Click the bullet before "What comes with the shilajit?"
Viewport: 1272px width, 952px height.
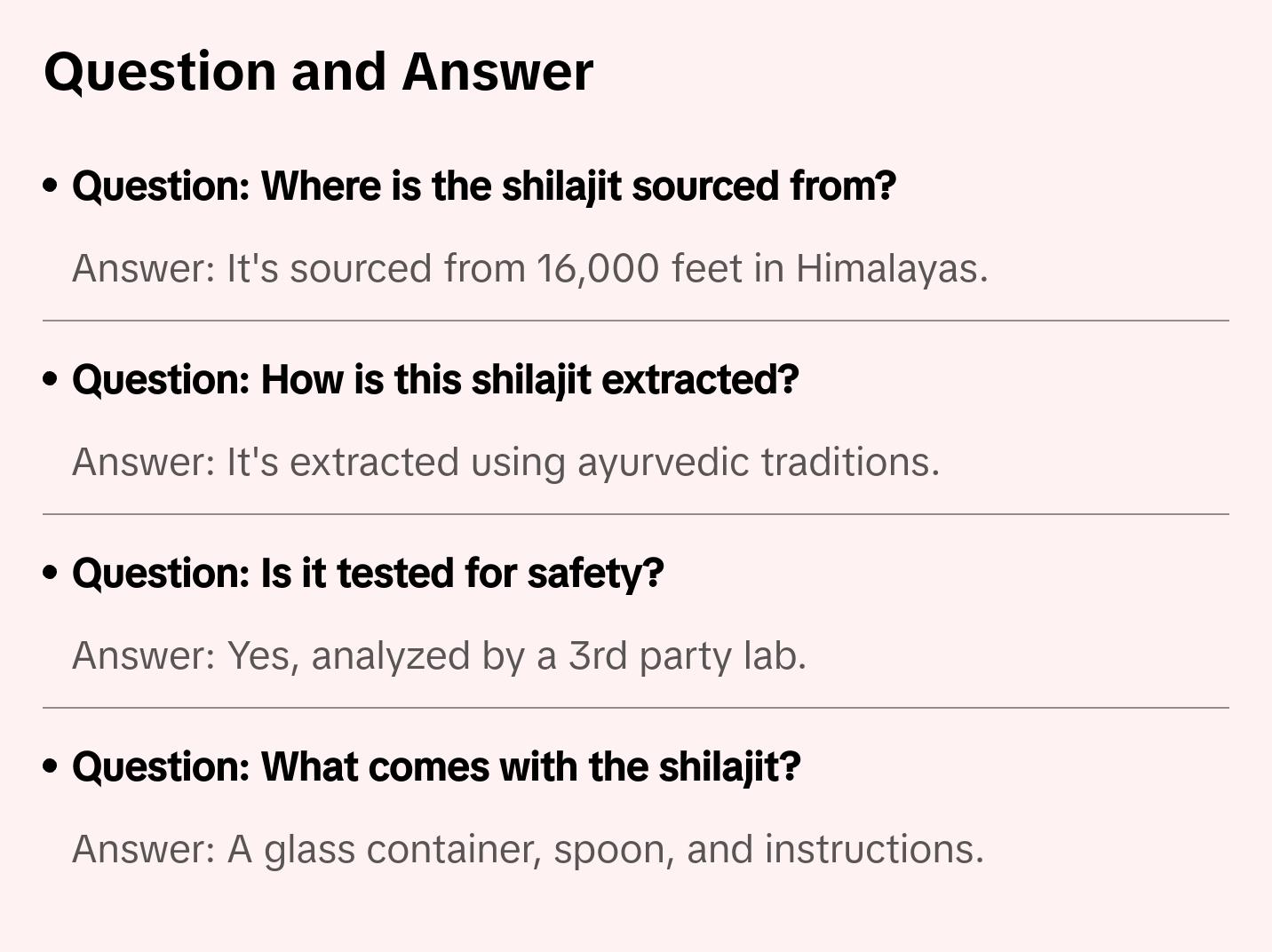click(x=51, y=766)
